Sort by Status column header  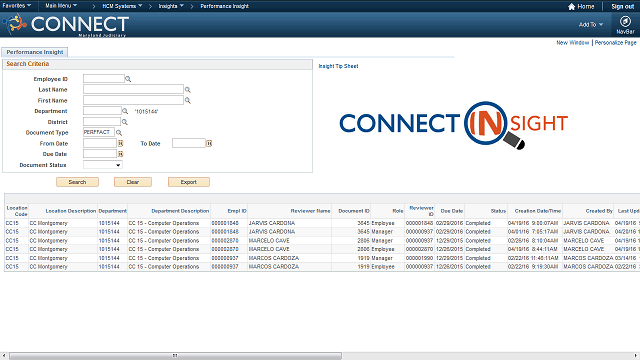point(498,211)
